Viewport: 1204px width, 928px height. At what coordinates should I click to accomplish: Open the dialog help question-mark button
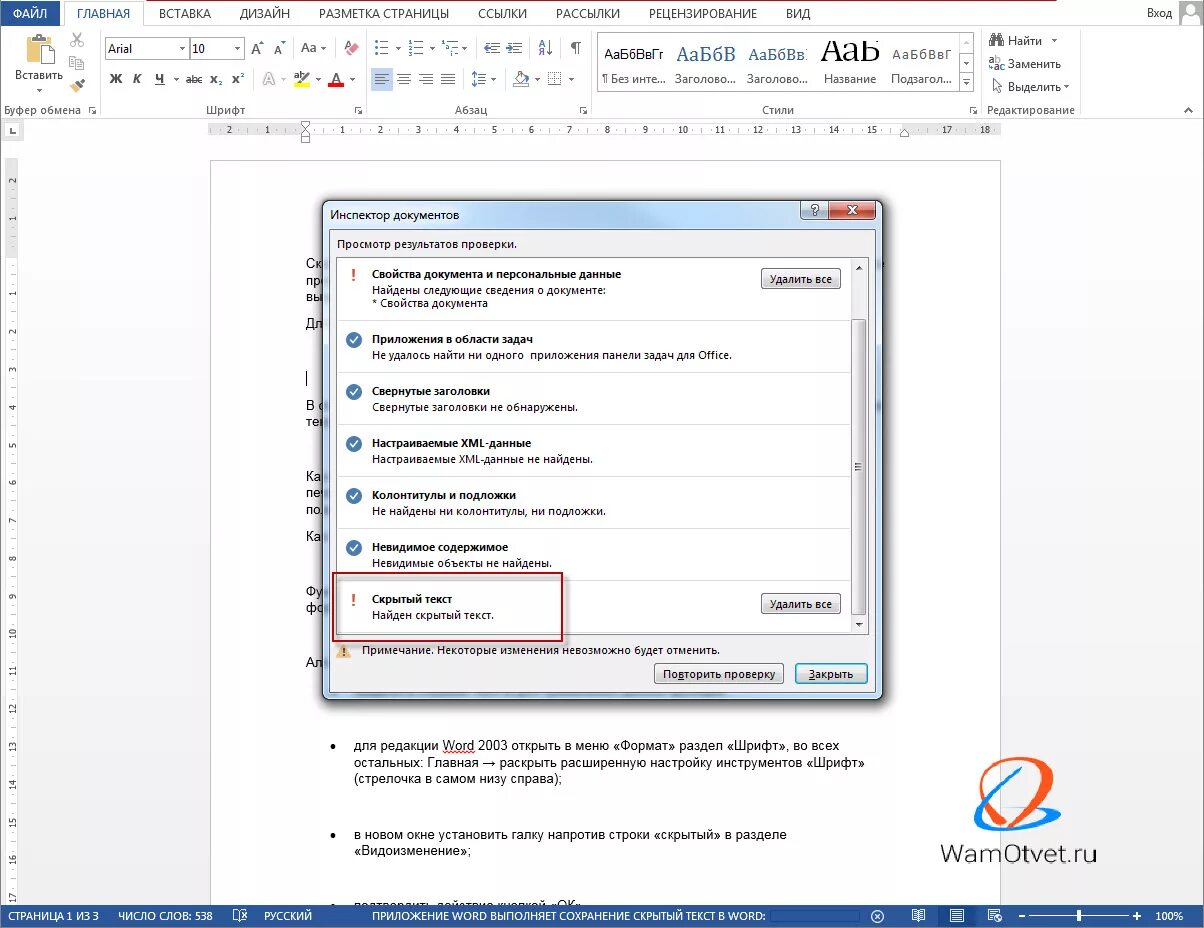pos(814,210)
